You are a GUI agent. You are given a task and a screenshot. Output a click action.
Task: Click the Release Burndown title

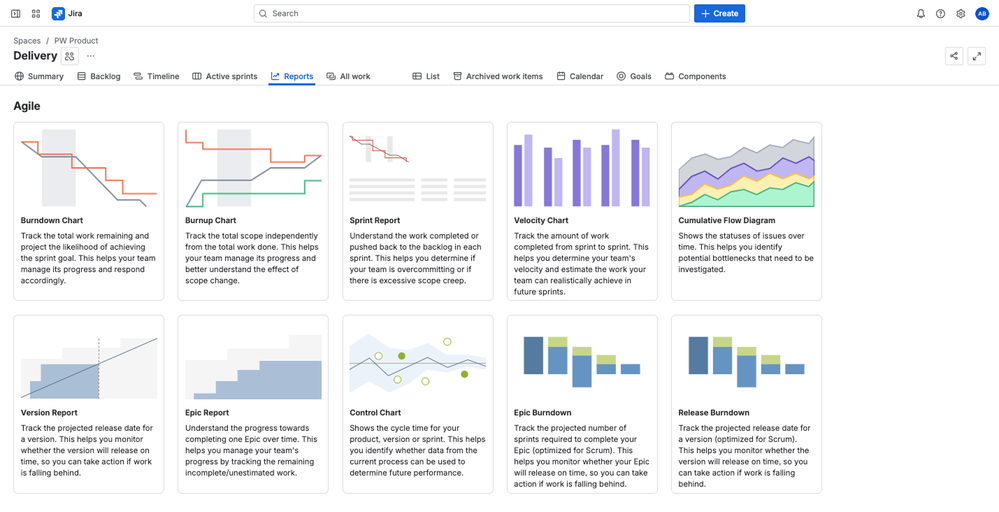coord(714,413)
